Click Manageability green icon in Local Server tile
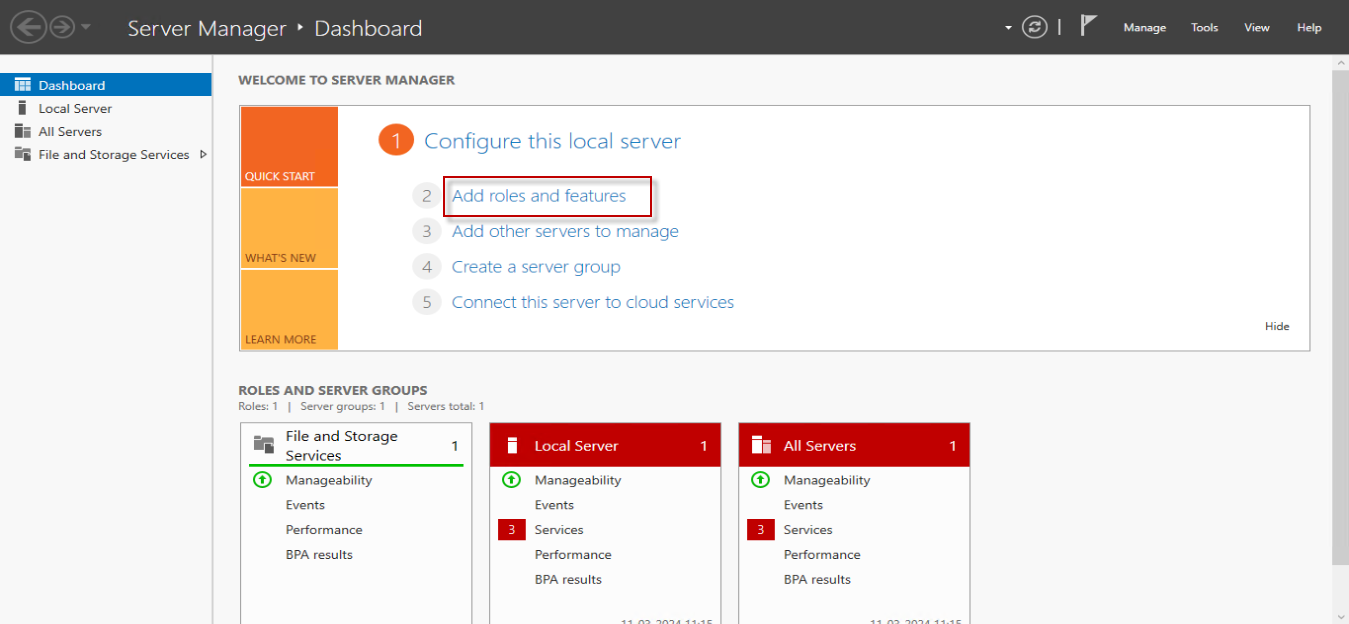This screenshot has width=1349, height=624. (511, 480)
